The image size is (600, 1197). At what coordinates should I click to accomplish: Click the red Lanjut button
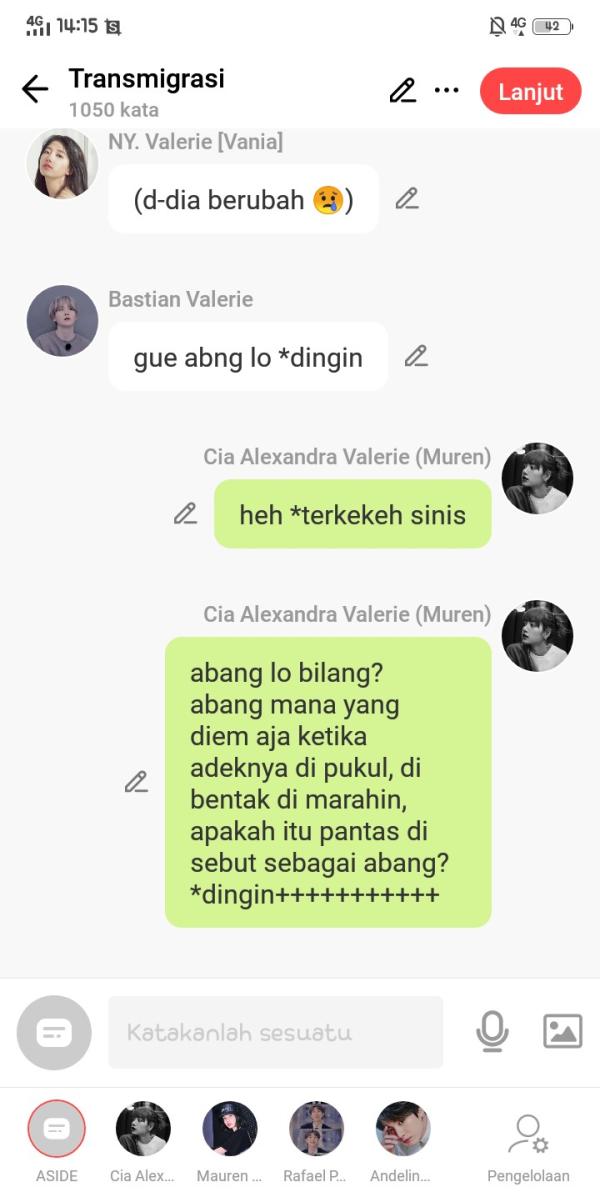[531, 92]
